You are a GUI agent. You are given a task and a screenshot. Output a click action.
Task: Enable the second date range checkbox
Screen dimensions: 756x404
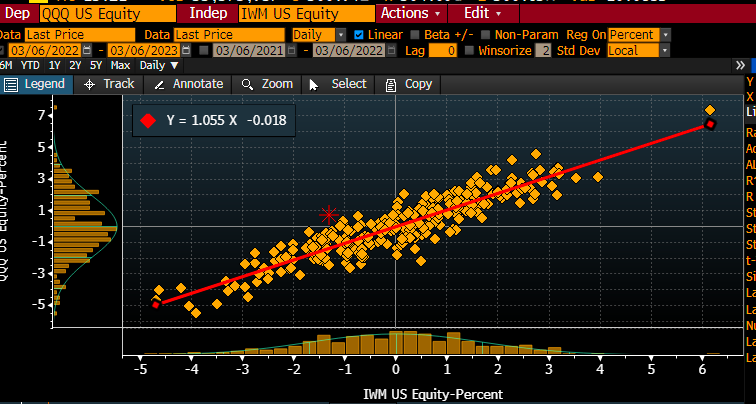tap(204, 51)
